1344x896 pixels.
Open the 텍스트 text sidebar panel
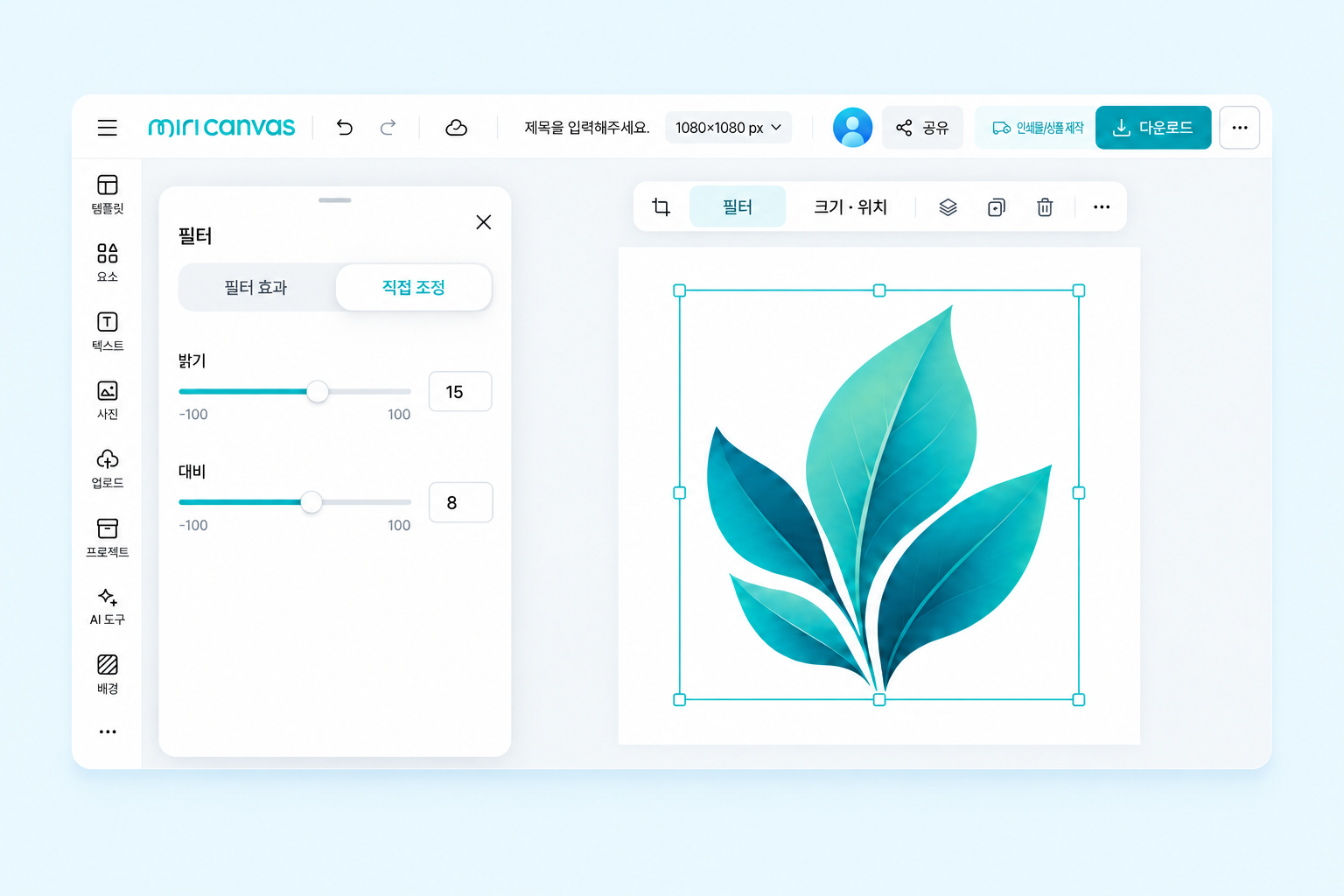107,332
